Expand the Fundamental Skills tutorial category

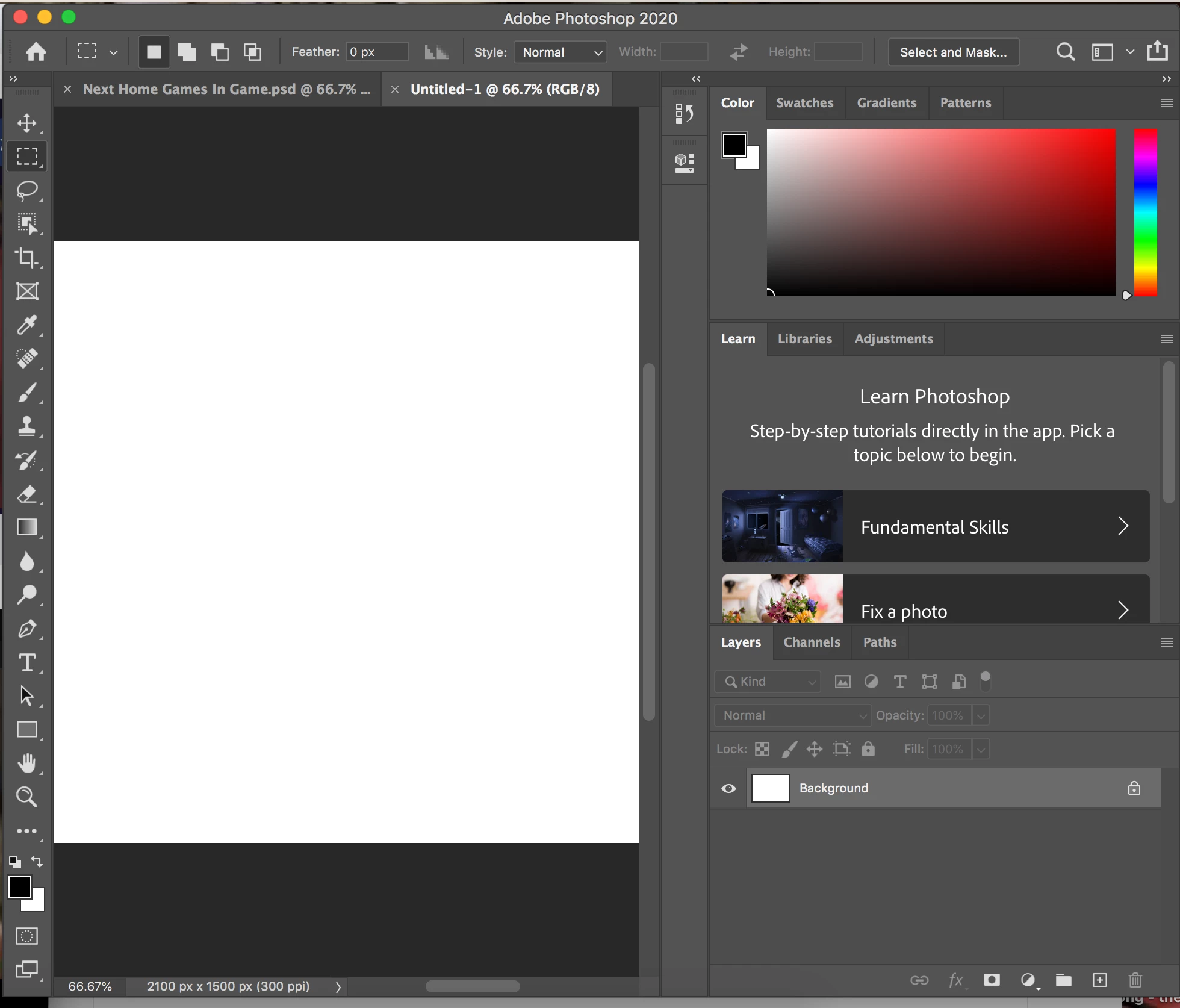936,526
